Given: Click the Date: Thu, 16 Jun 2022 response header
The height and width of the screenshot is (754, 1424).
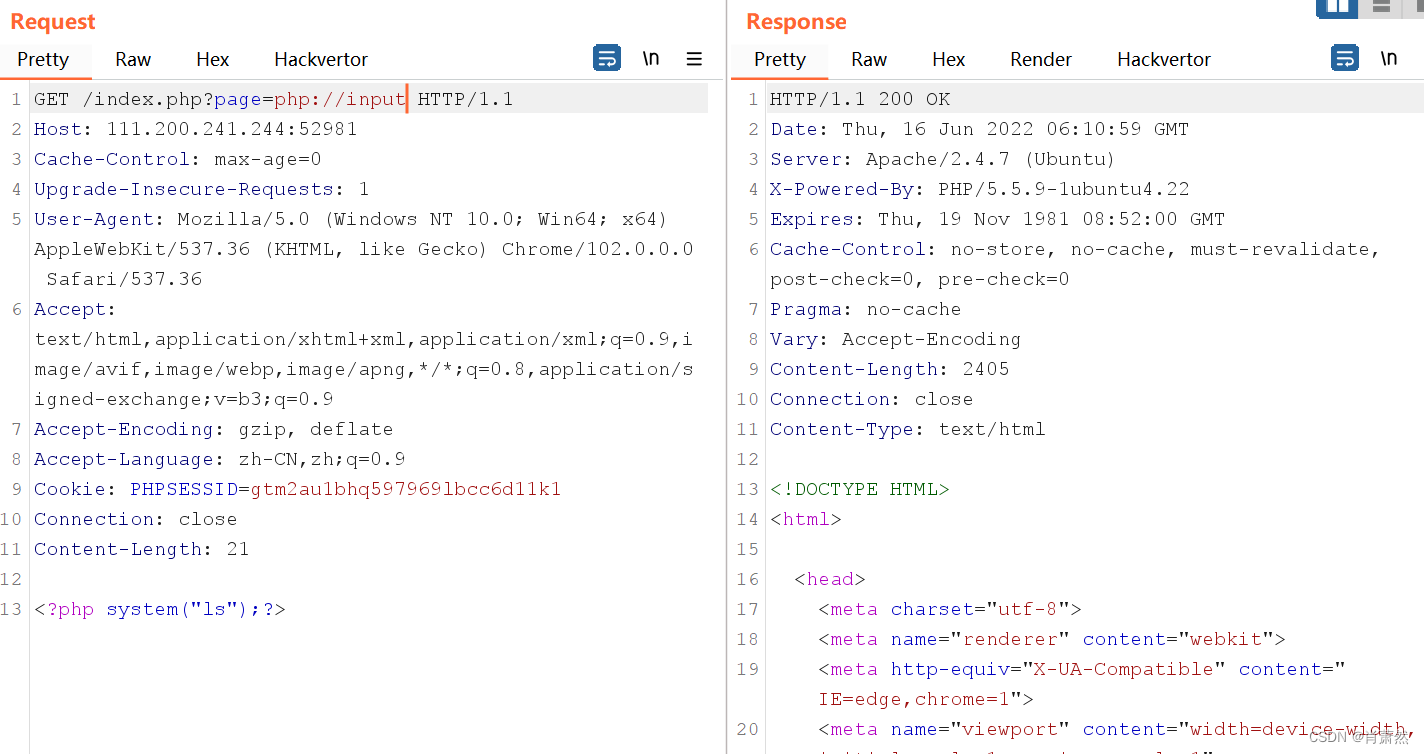Looking at the screenshot, I should tap(979, 129).
